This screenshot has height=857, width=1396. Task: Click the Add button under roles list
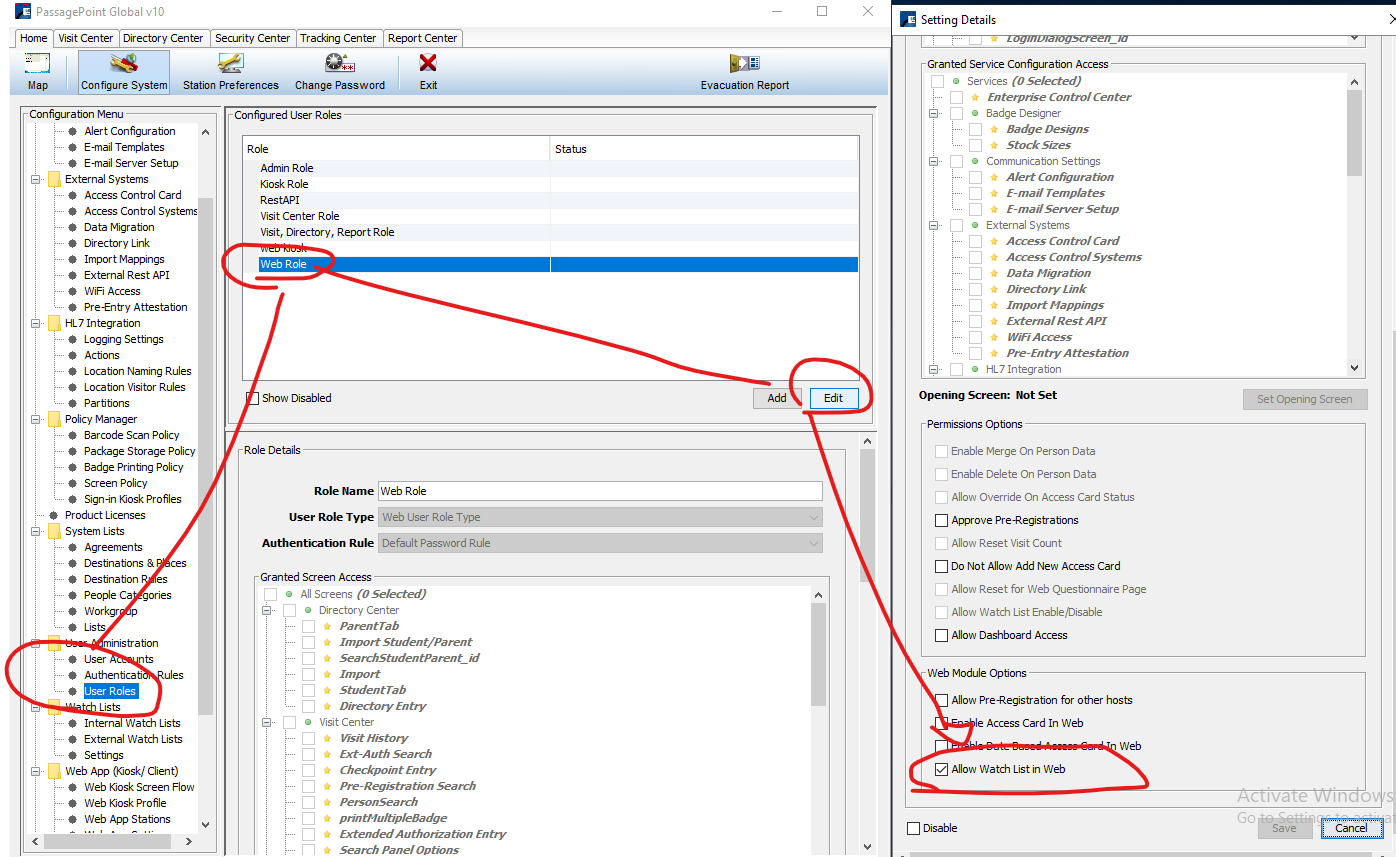777,398
